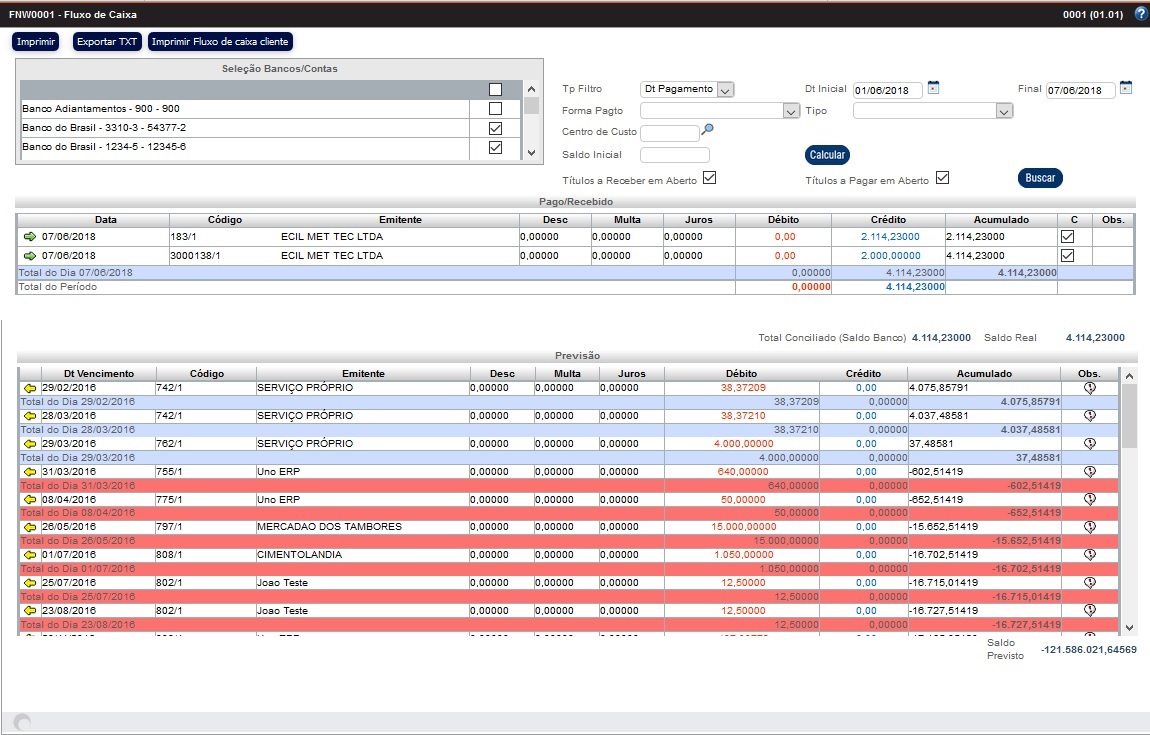Open observation icon for CIMENTOLANDIA row
Screen dimensions: 1150x735
[1090, 555]
